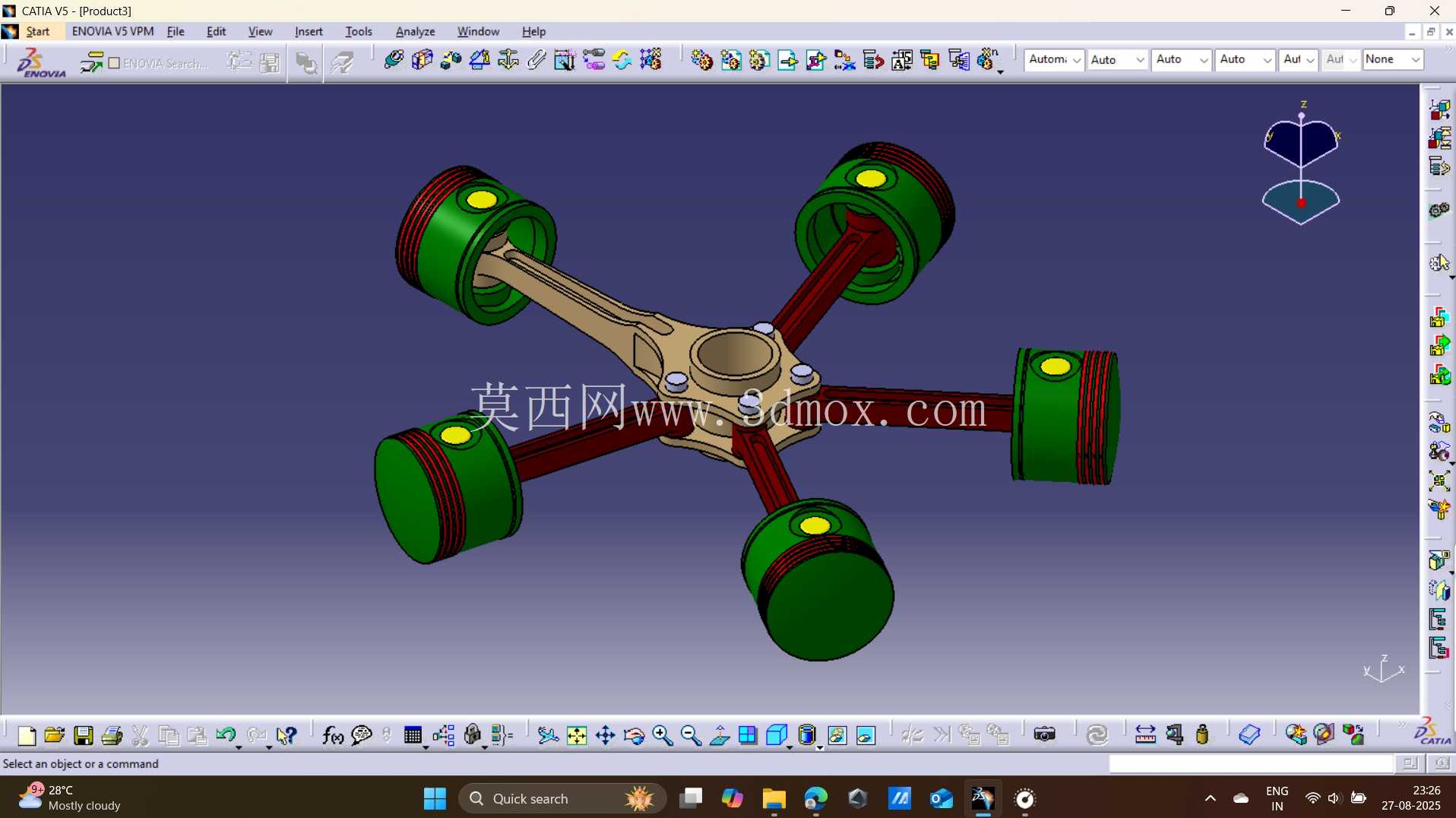1456x818 pixels.
Task: Select the Normal View icon
Action: click(720, 735)
